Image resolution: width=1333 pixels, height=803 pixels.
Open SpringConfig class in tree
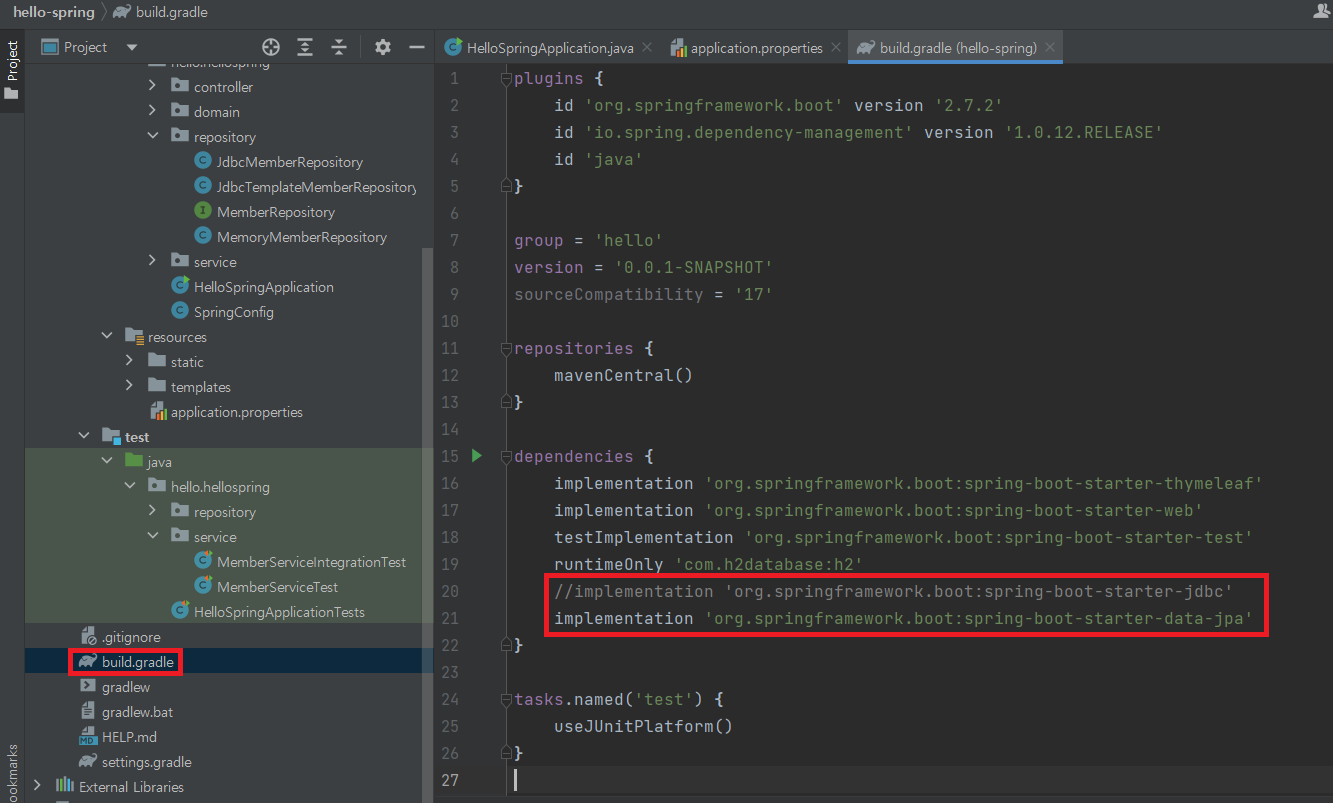234,312
